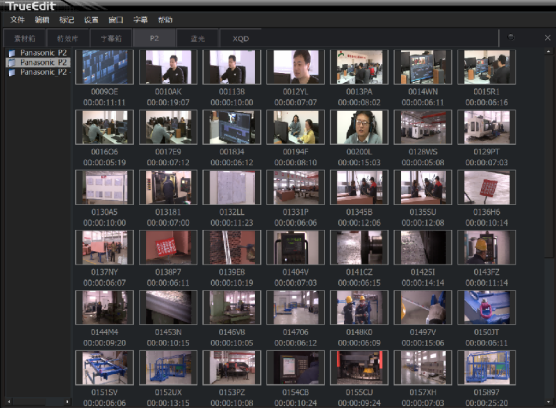Click the sidebar scroll left arrow

point(9,402)
